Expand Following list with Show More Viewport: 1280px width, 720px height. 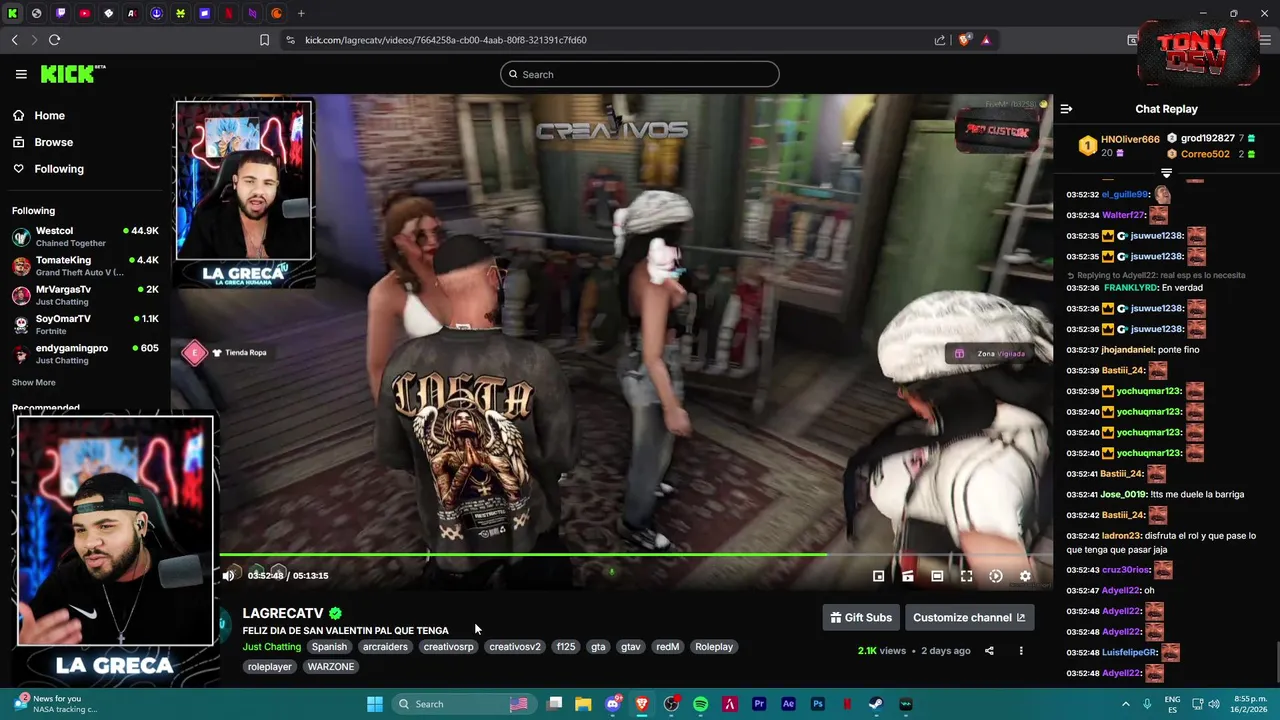(x=33, y=382)
